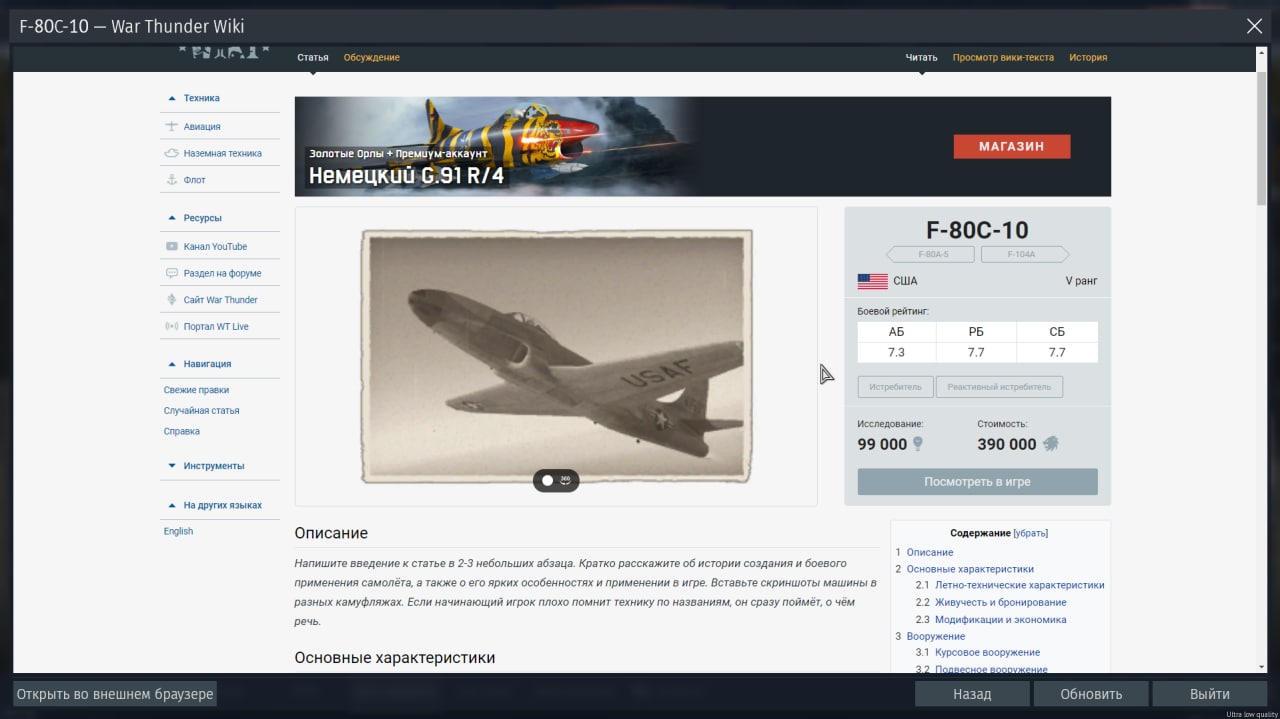Click the РБ battle rating 7.7

(x=976, y=352)
